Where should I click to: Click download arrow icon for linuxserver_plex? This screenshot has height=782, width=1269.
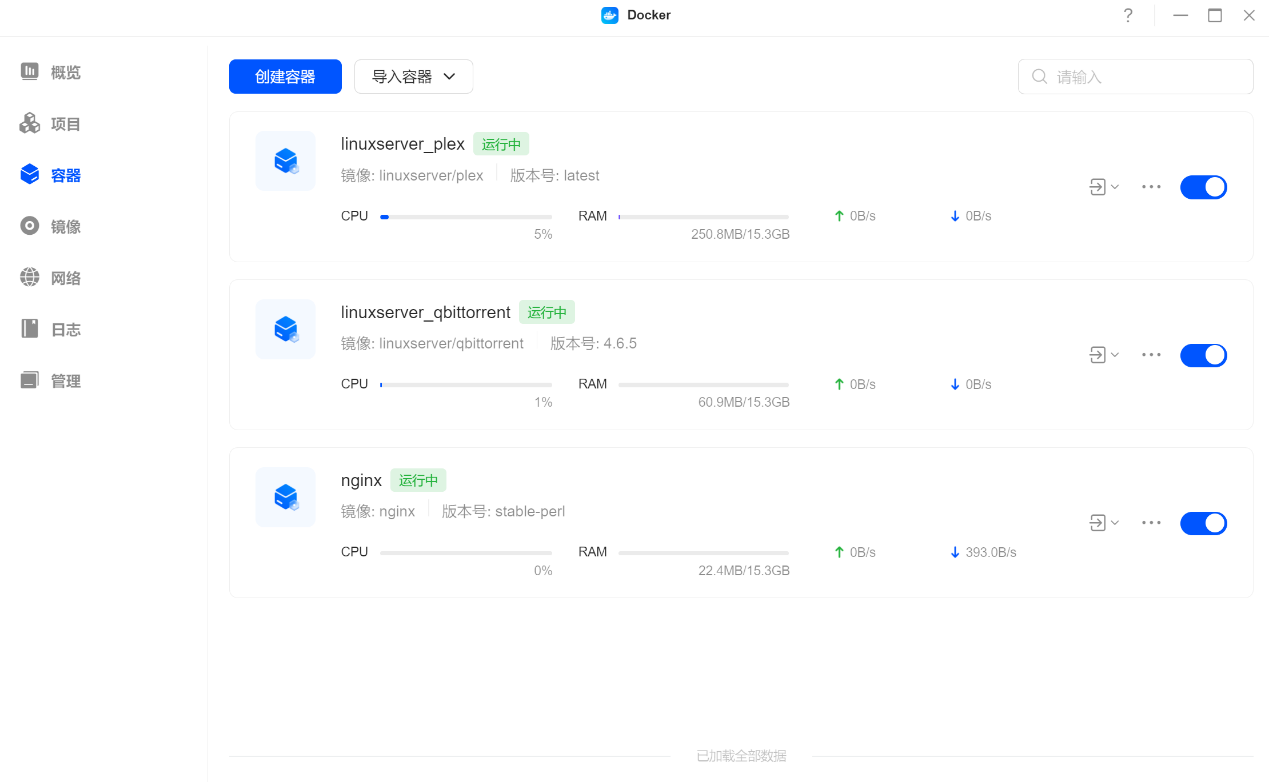pyautogui.click(x=955, y=216)
